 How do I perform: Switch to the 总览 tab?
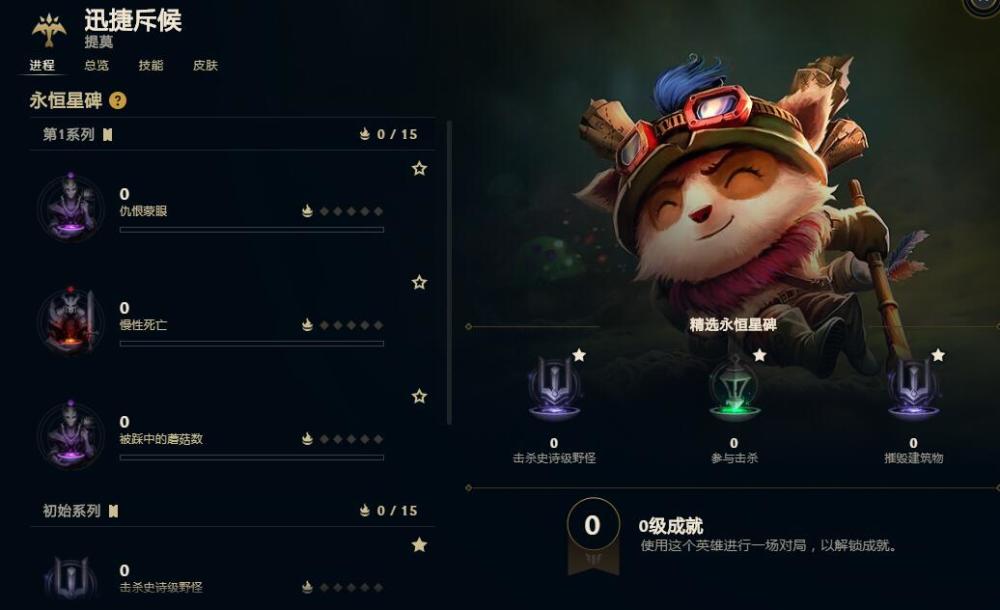(x=96, y=65)
